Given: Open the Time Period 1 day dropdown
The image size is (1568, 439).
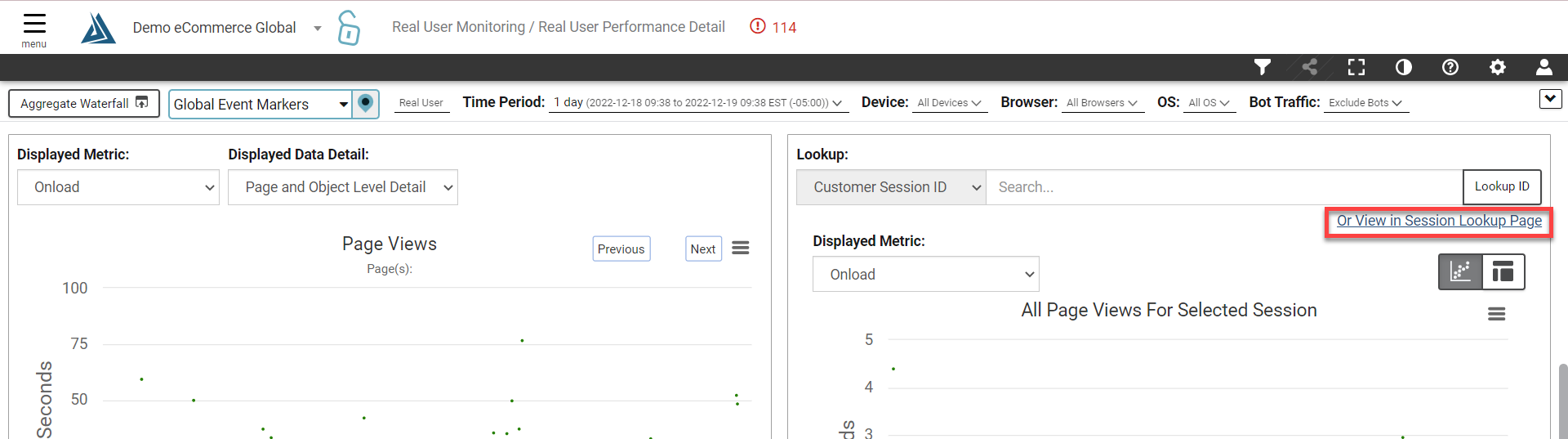Looking at the screenshot, I should point(697,103).
